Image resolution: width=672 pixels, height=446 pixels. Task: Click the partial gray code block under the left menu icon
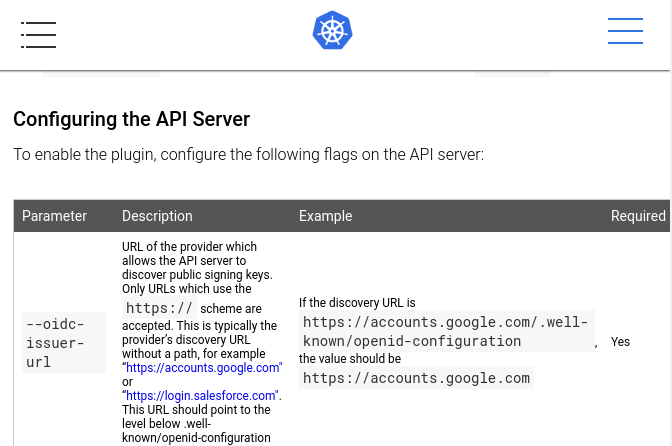[x=101, y=73]
